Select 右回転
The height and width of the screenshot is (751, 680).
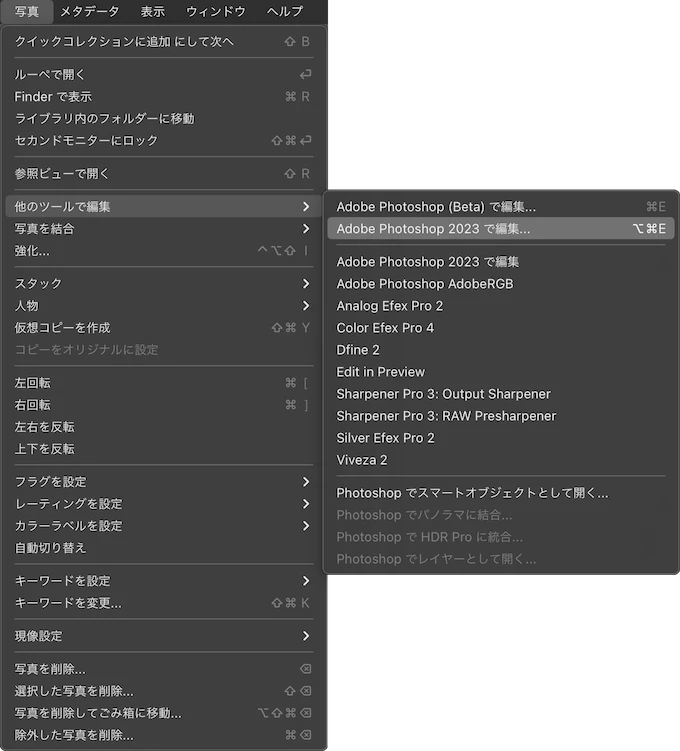pyautogui.click(x=164, y=405)
